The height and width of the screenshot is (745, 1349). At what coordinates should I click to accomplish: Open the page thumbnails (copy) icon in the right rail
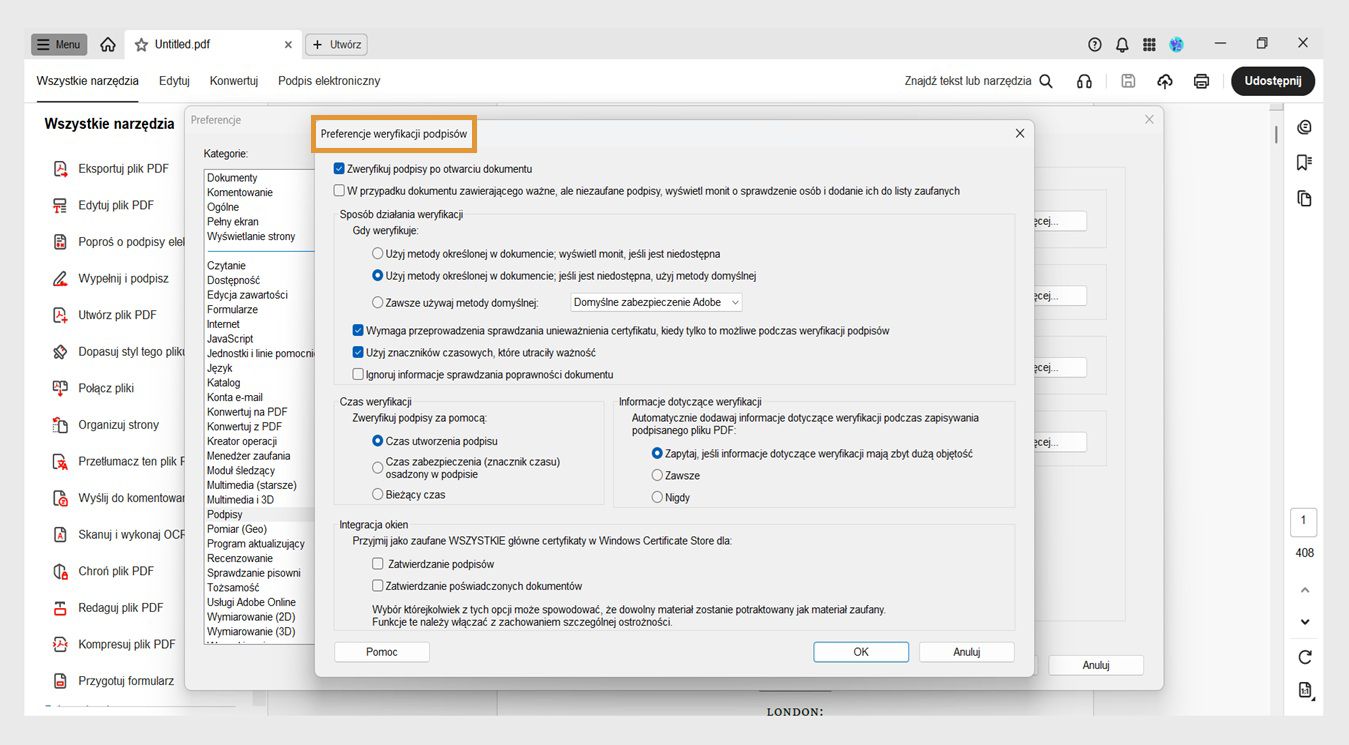[1304, 198]
